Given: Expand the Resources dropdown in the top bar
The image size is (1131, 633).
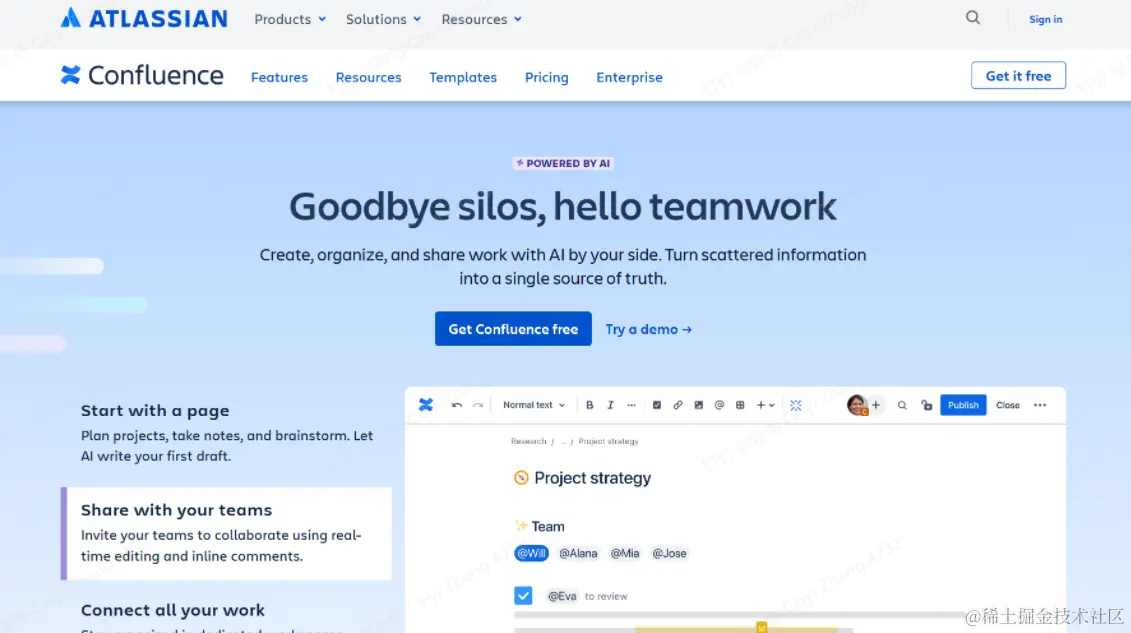Looking at the screenshot, I should pos(482,19).
